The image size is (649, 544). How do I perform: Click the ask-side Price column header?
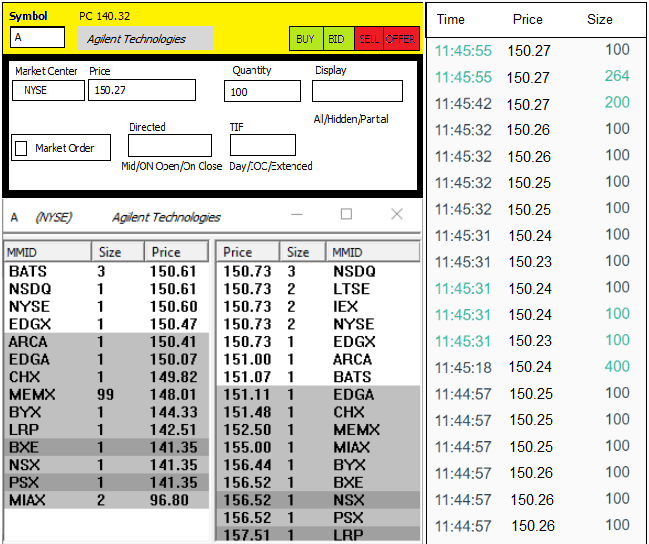pyautogui.click(x=248, y=252)
